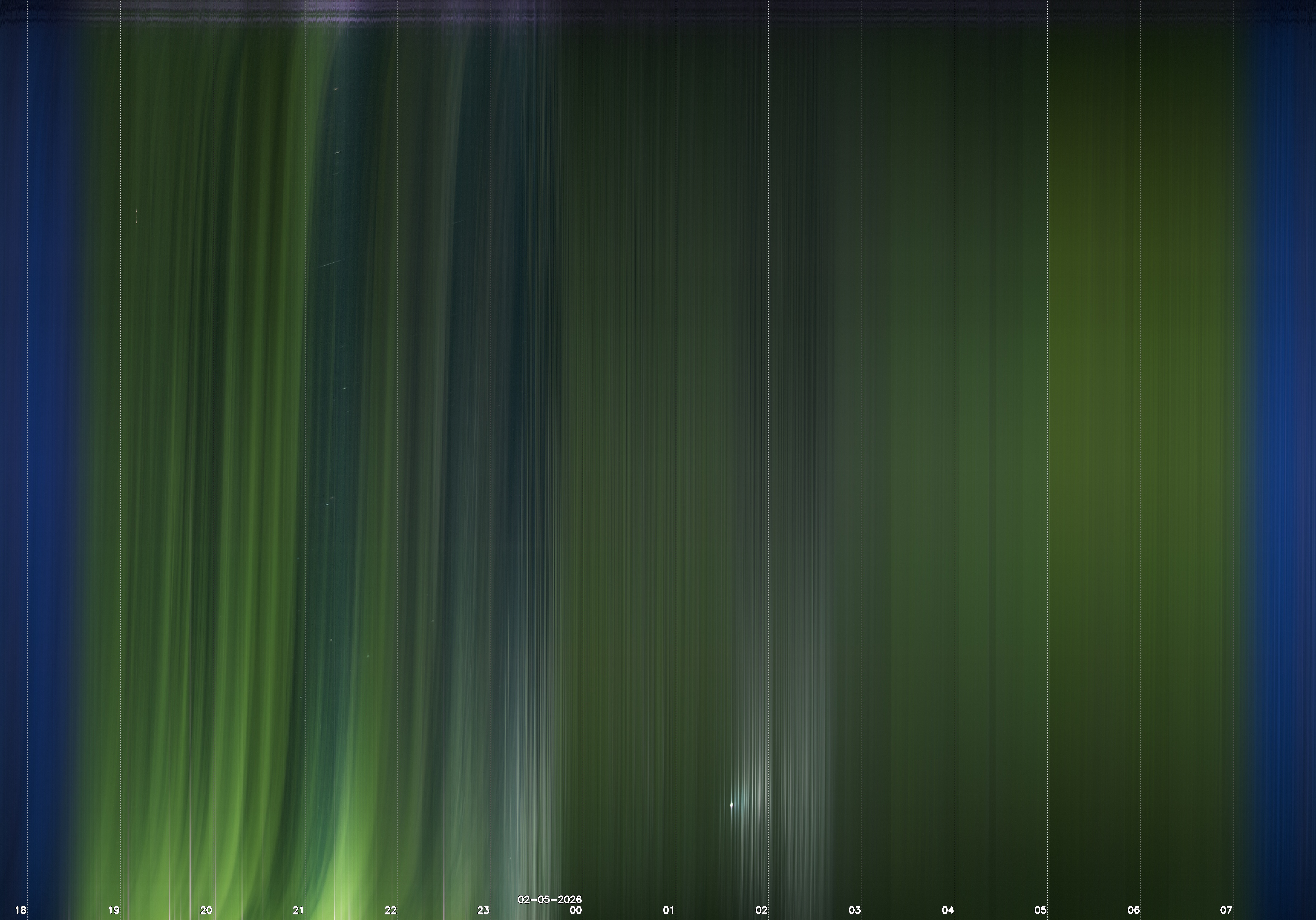Click the 02 hour label
This screenshot has width=1316, height=920.
point(761,910)
